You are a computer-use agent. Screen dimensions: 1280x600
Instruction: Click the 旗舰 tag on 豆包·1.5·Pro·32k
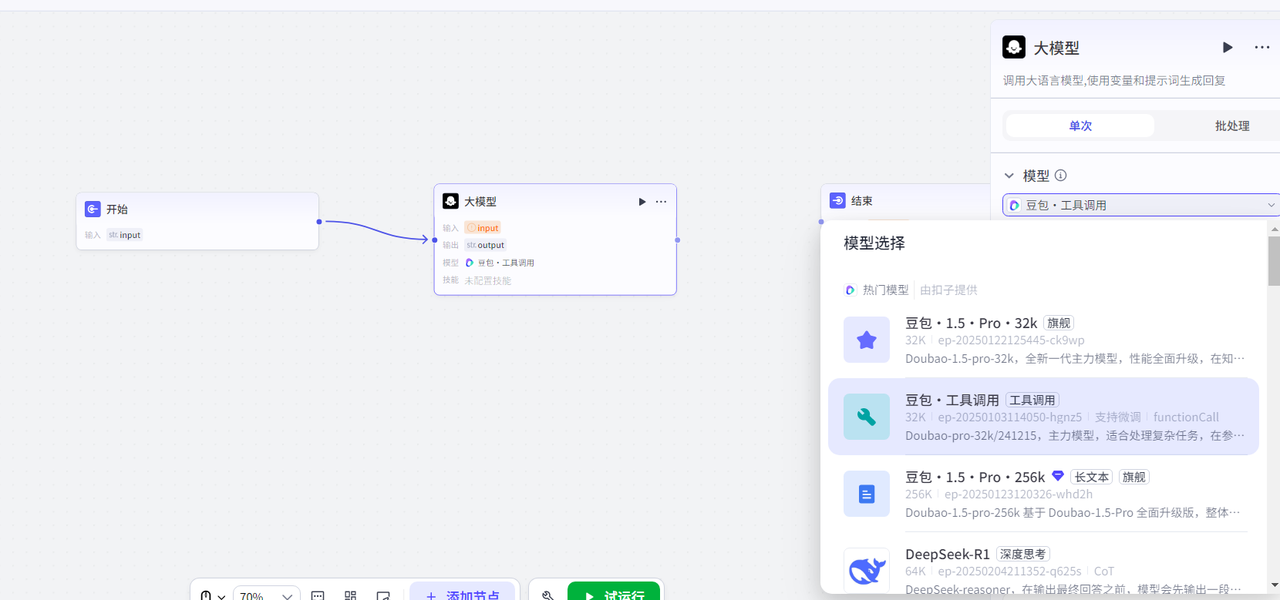(1058, 323)
